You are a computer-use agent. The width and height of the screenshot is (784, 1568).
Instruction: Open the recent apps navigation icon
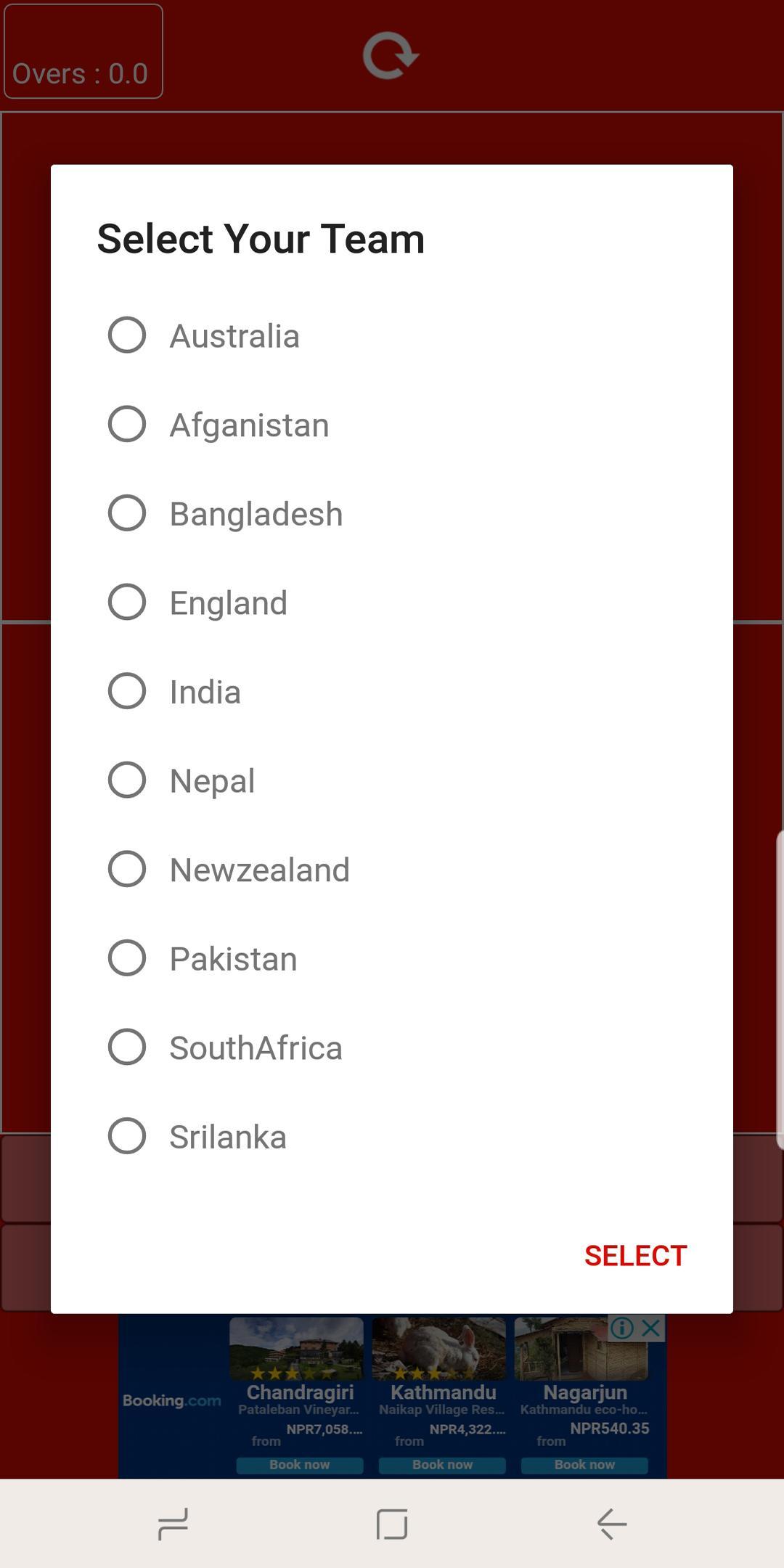(173, 1523)
